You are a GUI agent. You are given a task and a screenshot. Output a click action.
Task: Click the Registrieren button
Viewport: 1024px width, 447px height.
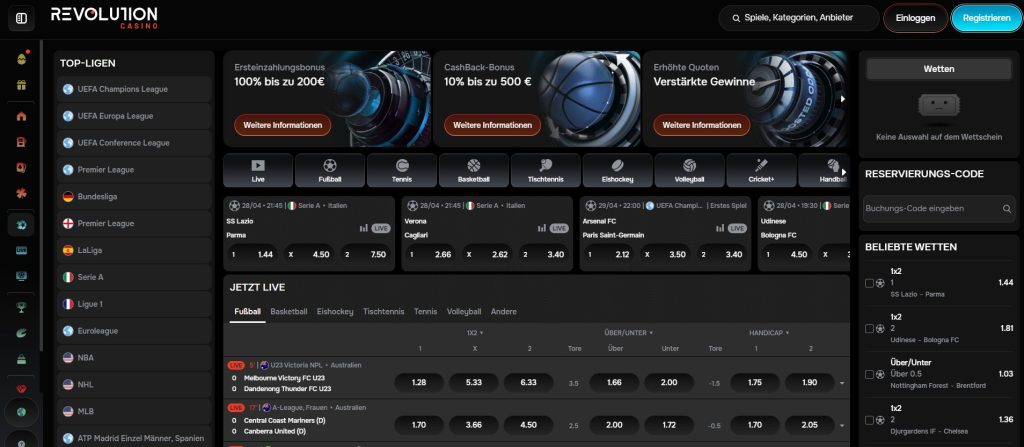tap(986, 18)
